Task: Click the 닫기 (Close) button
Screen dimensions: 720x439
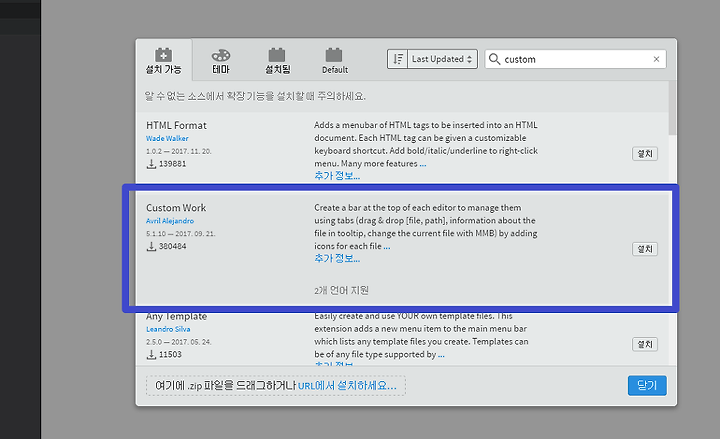Action: pos(647,385)
